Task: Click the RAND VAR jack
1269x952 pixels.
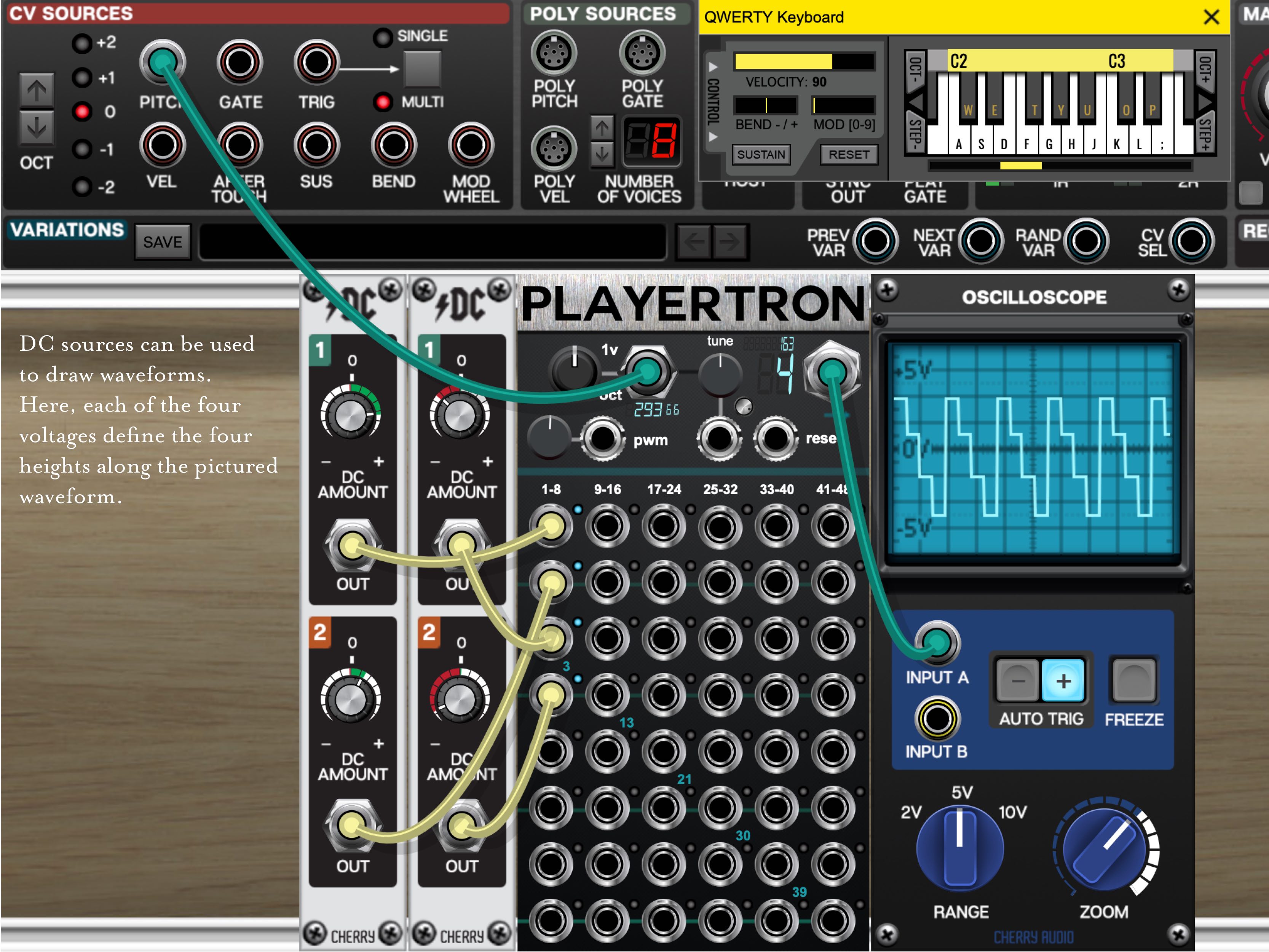Action: tap(1086, 241)
